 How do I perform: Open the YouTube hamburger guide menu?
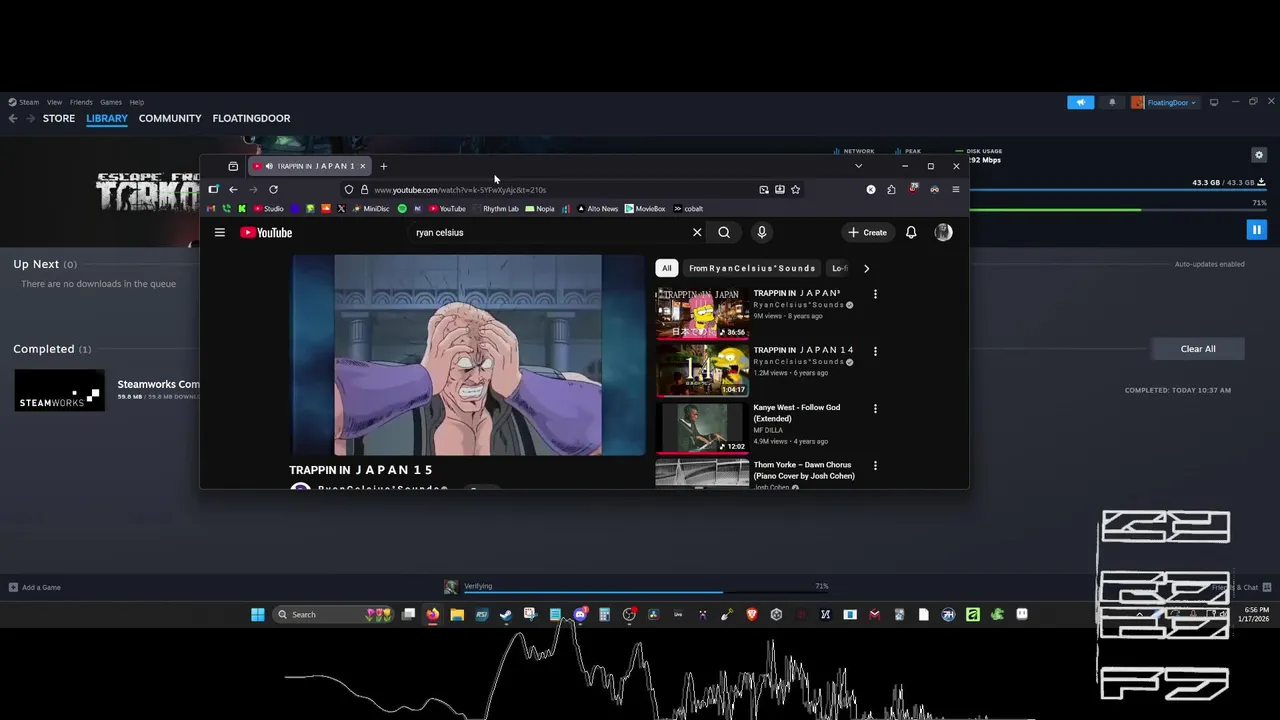[x=220, y=232]
